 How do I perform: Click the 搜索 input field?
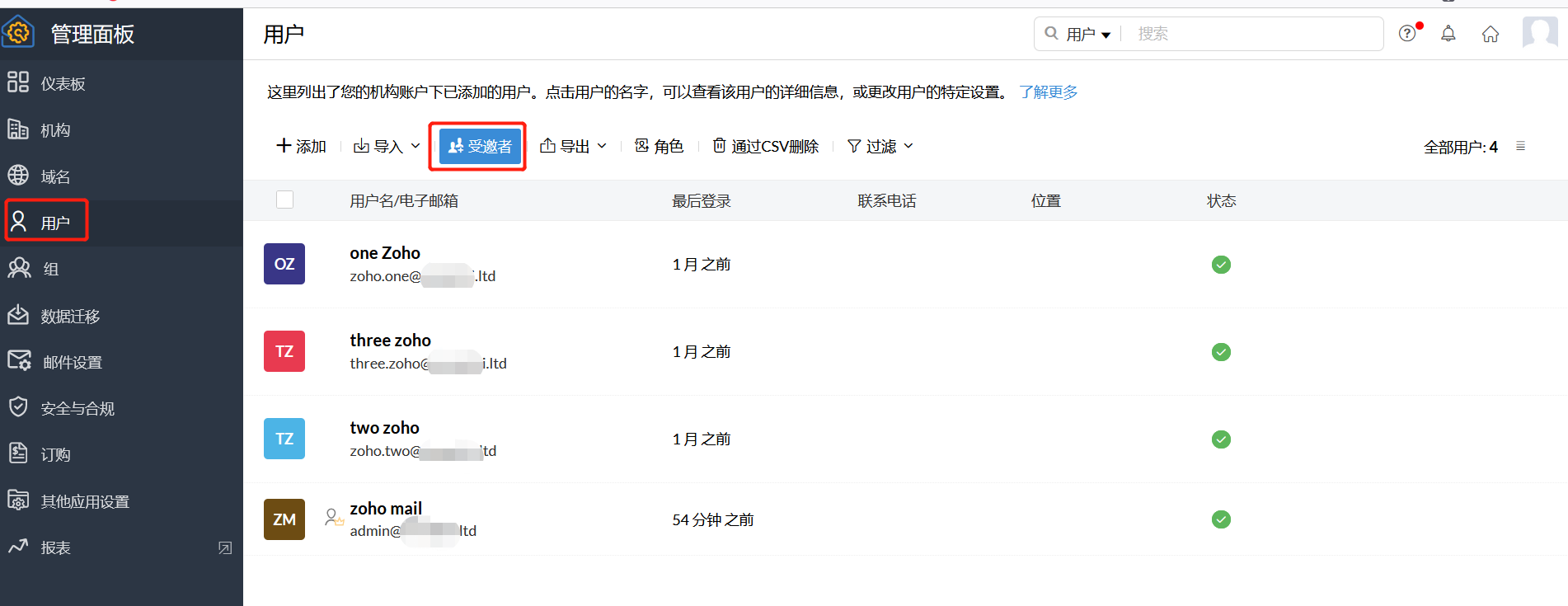click(x=1253, y=34)
